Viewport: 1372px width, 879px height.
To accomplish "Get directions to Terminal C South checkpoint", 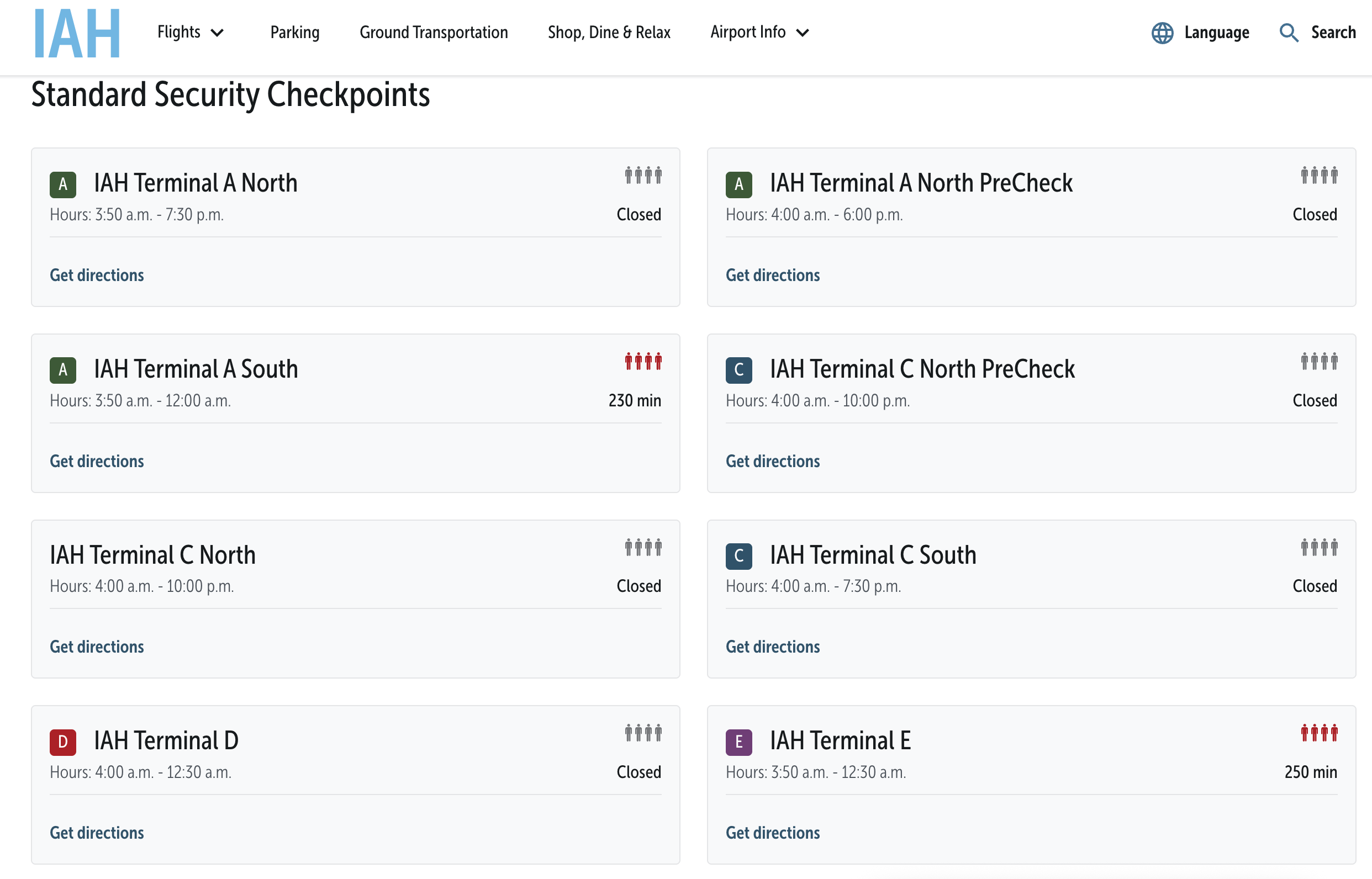I will [773, 647].
